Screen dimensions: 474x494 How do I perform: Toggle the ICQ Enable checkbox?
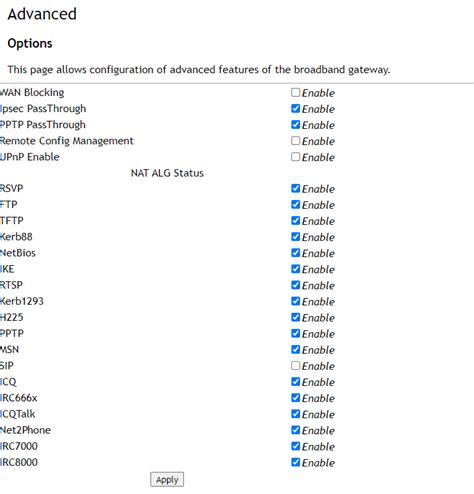click(295, 381)
